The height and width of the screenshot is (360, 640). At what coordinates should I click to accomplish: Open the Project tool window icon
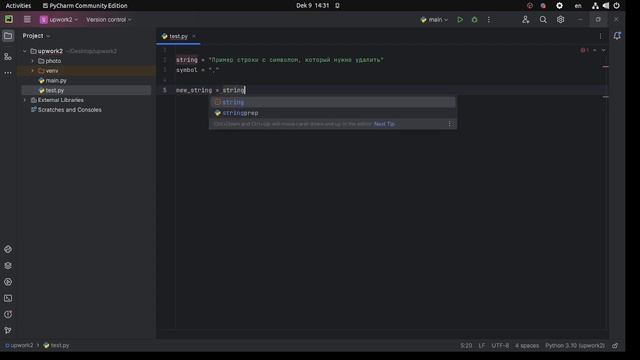click(8, 36)
